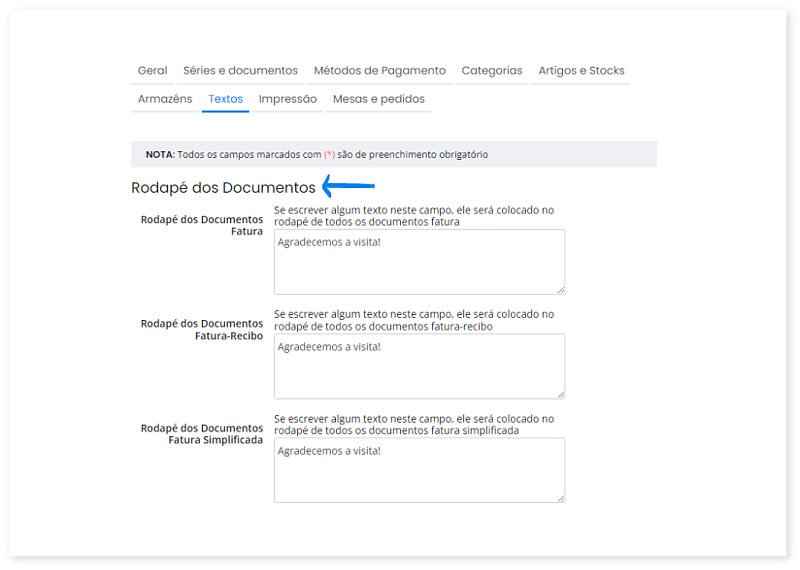Click the Fatura Simplificada footer text area

(419, 470)
